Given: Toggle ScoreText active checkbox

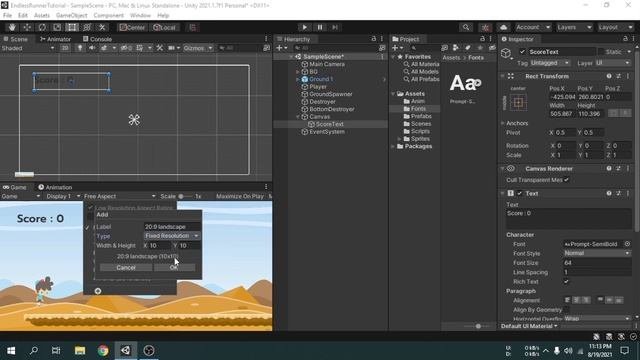Looking at the screenshot, I should tap(522, 52).
